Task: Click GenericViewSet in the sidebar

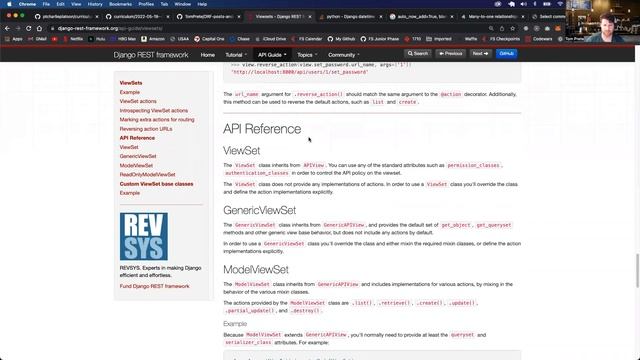Action: [x=138, y=156]
